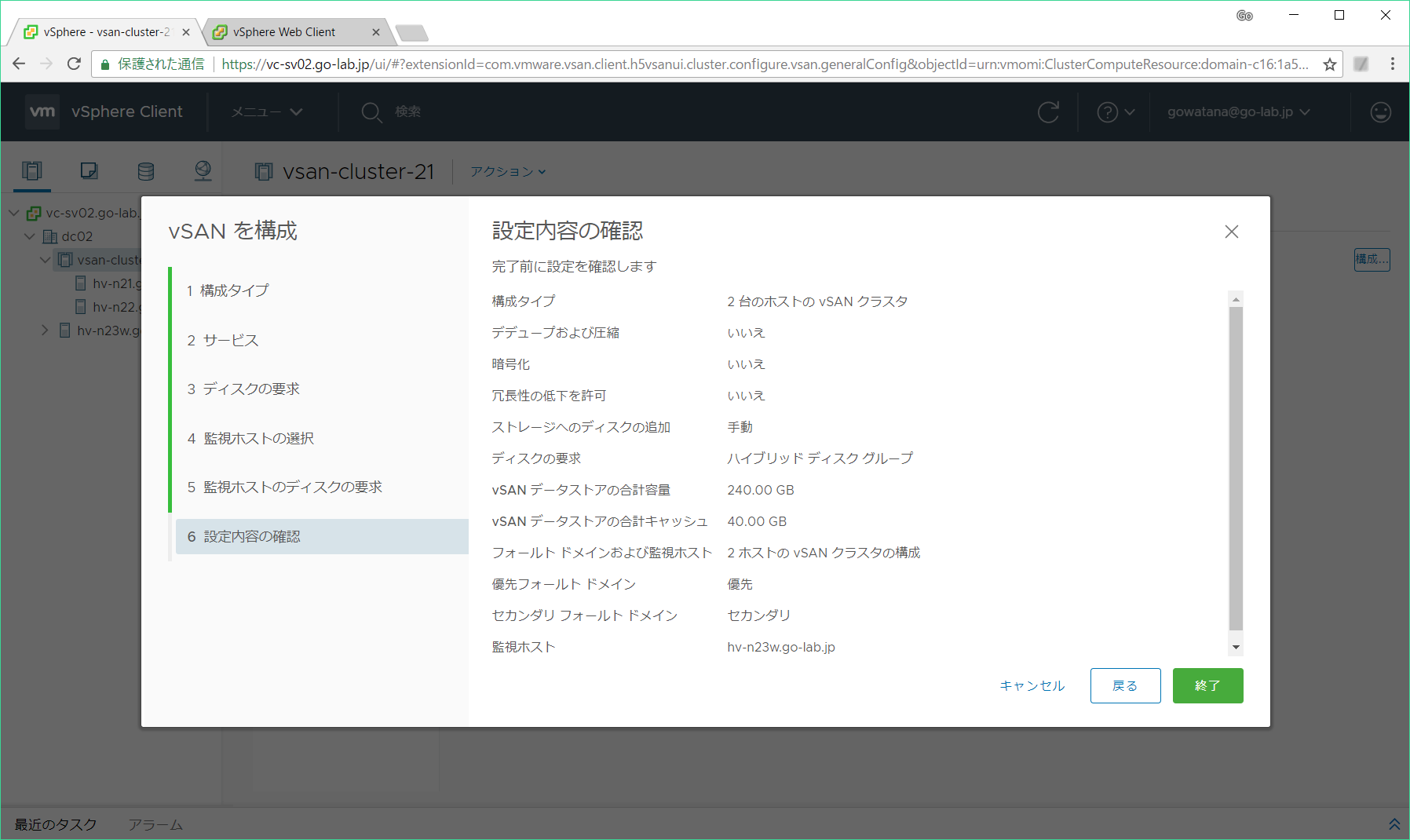Open the Chrome three-dot menu
The image size is (1410, 840).
[1393, 64]
